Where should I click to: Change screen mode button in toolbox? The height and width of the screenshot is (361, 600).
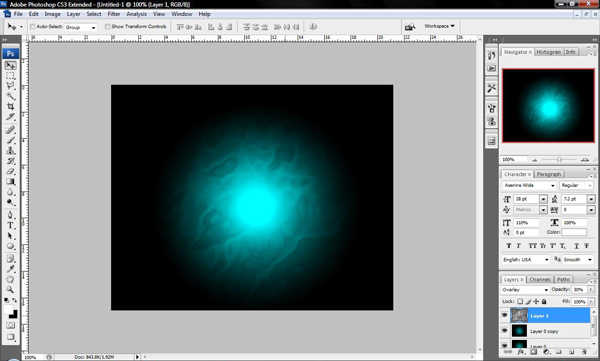10,337
